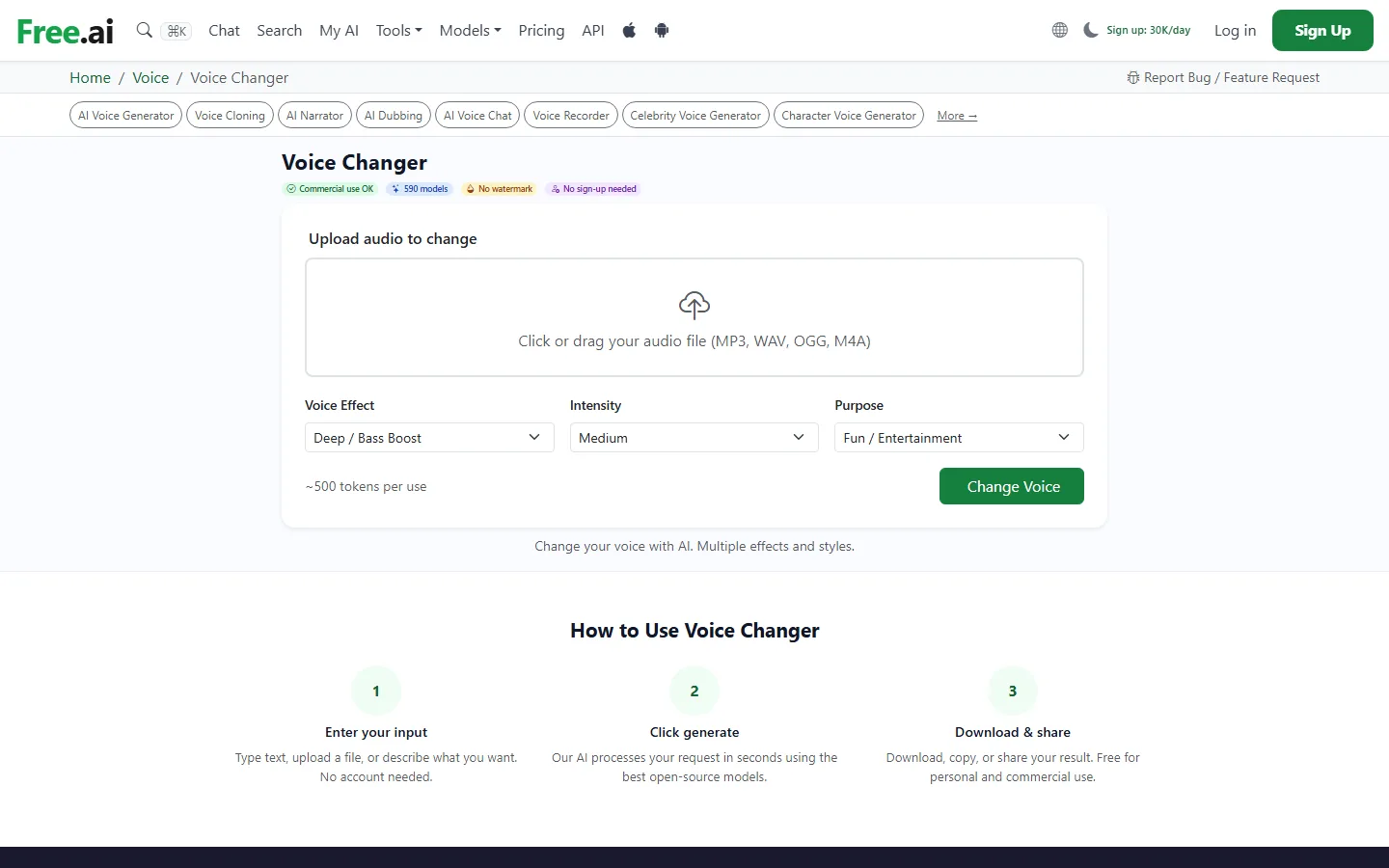Click the Download & share step title

[1013, 732]
